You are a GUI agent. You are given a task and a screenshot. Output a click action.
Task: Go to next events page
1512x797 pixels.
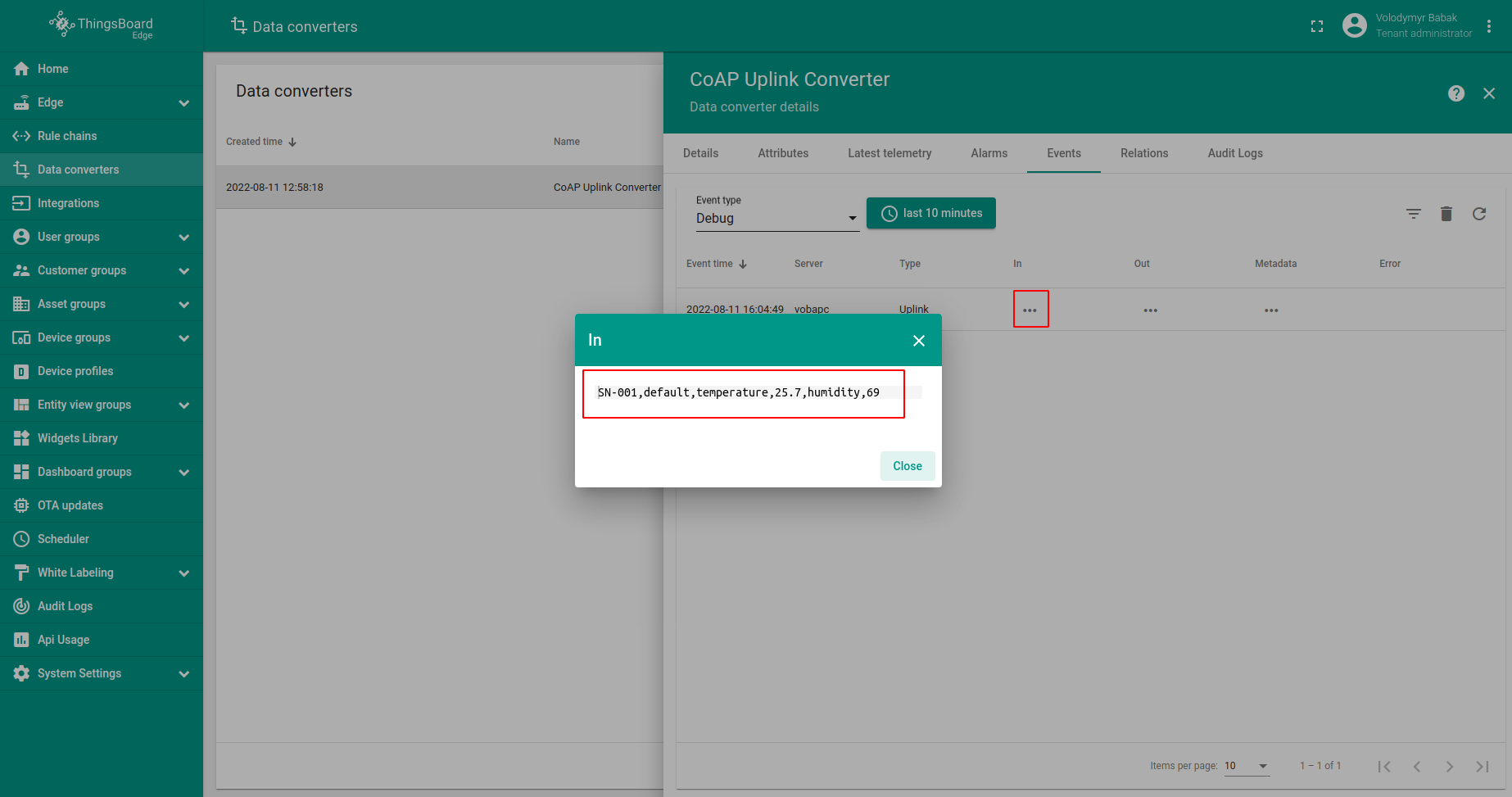[1450, 767]
